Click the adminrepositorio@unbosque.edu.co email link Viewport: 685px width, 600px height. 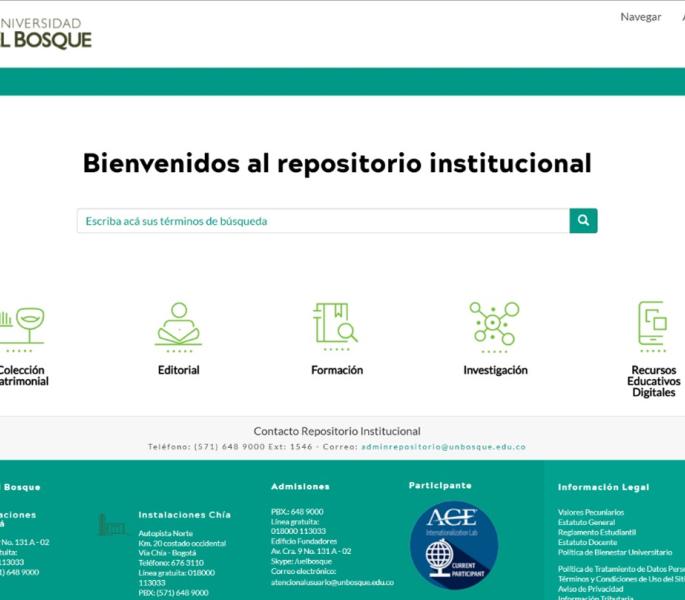pos(443,447)
